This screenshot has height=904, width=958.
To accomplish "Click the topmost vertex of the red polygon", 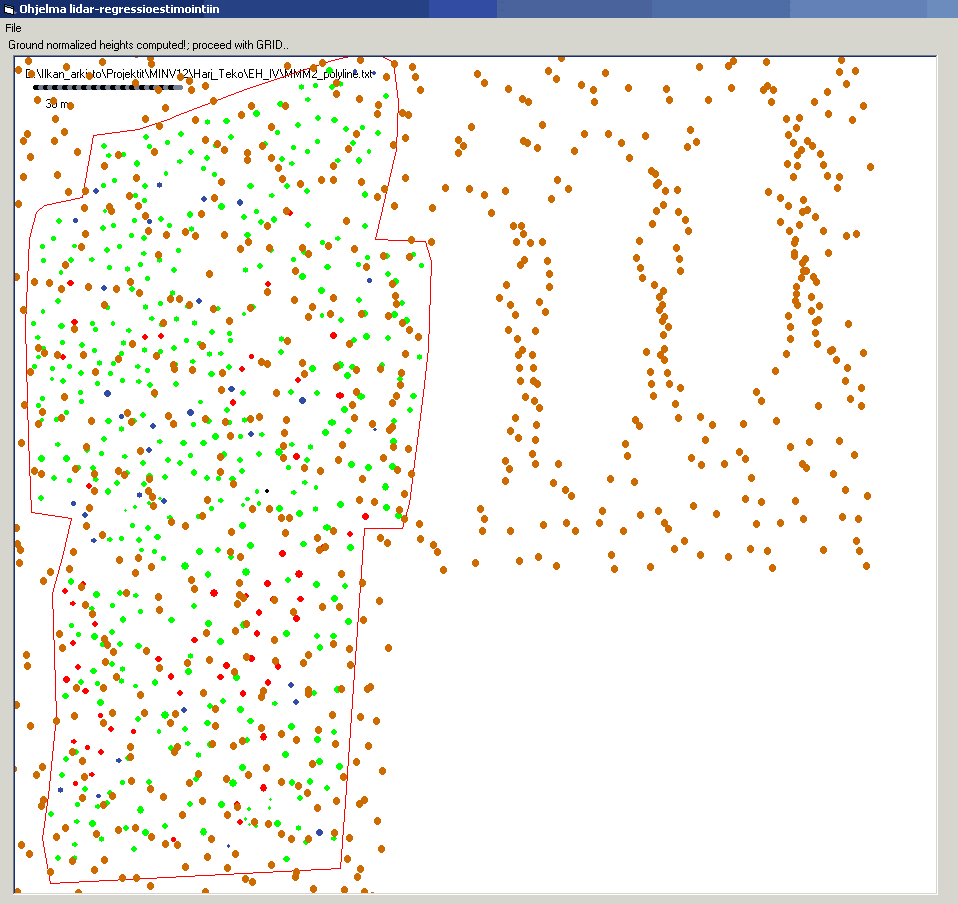I will 395,58.
